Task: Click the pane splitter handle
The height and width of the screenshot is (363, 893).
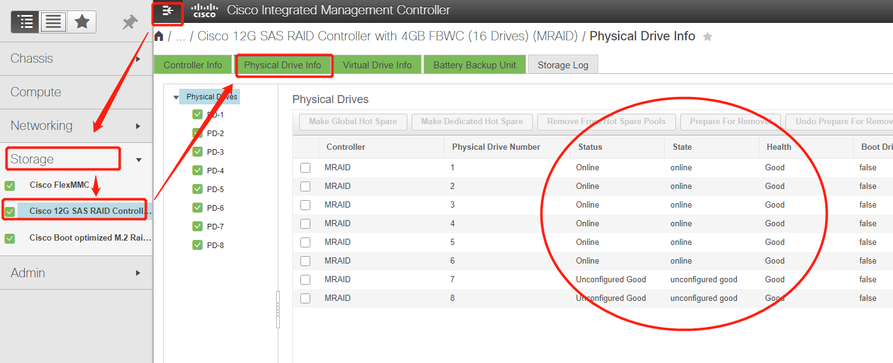Action: click(x=278, y=309)
